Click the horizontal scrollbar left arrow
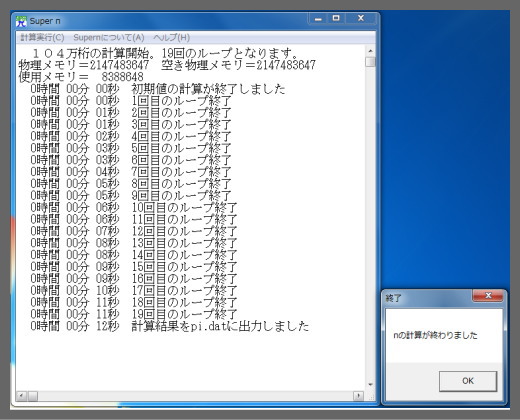The width and height of the screenshot is (520, 420). 22,396
